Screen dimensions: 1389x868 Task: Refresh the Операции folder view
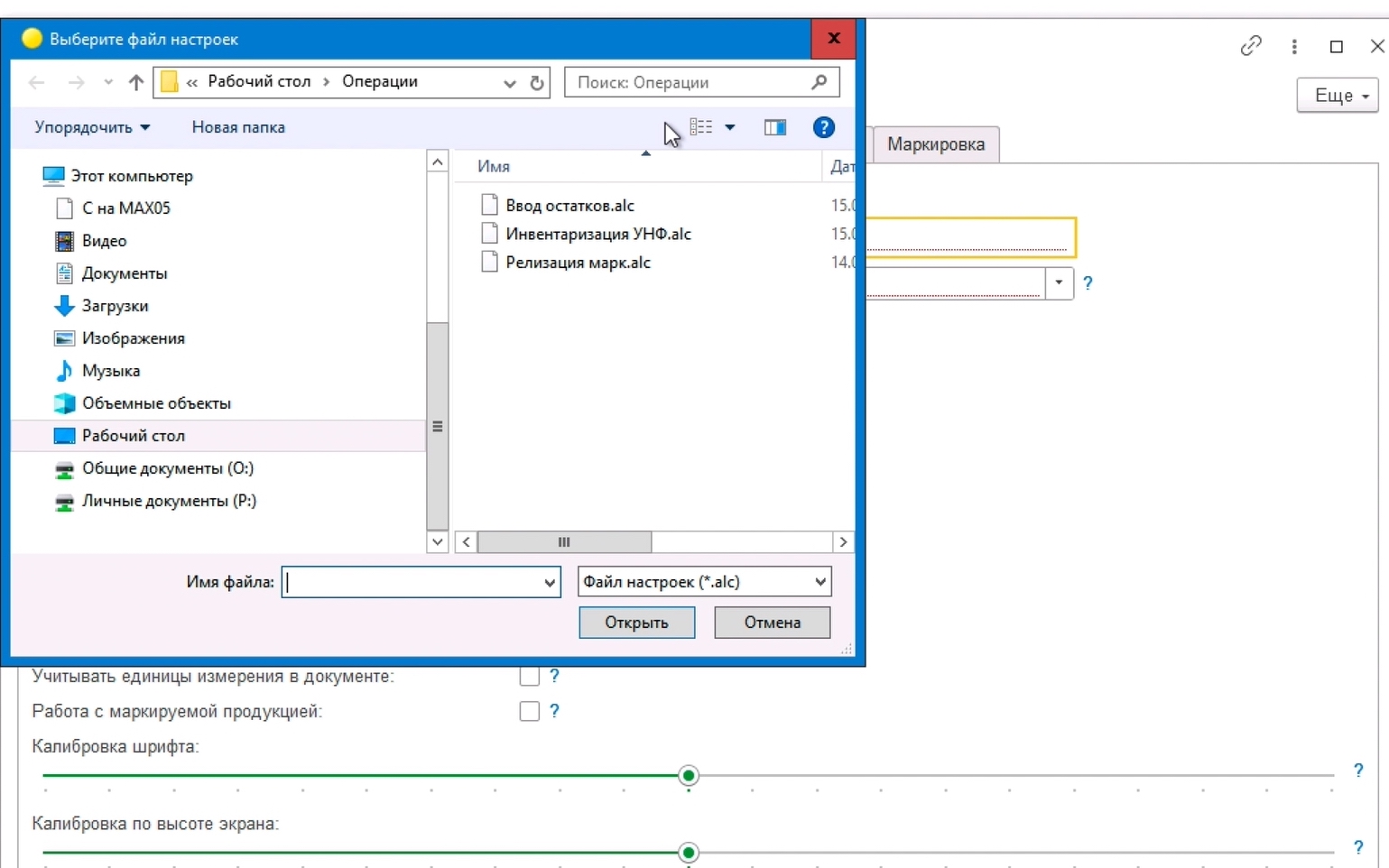(x=537, y=82)
